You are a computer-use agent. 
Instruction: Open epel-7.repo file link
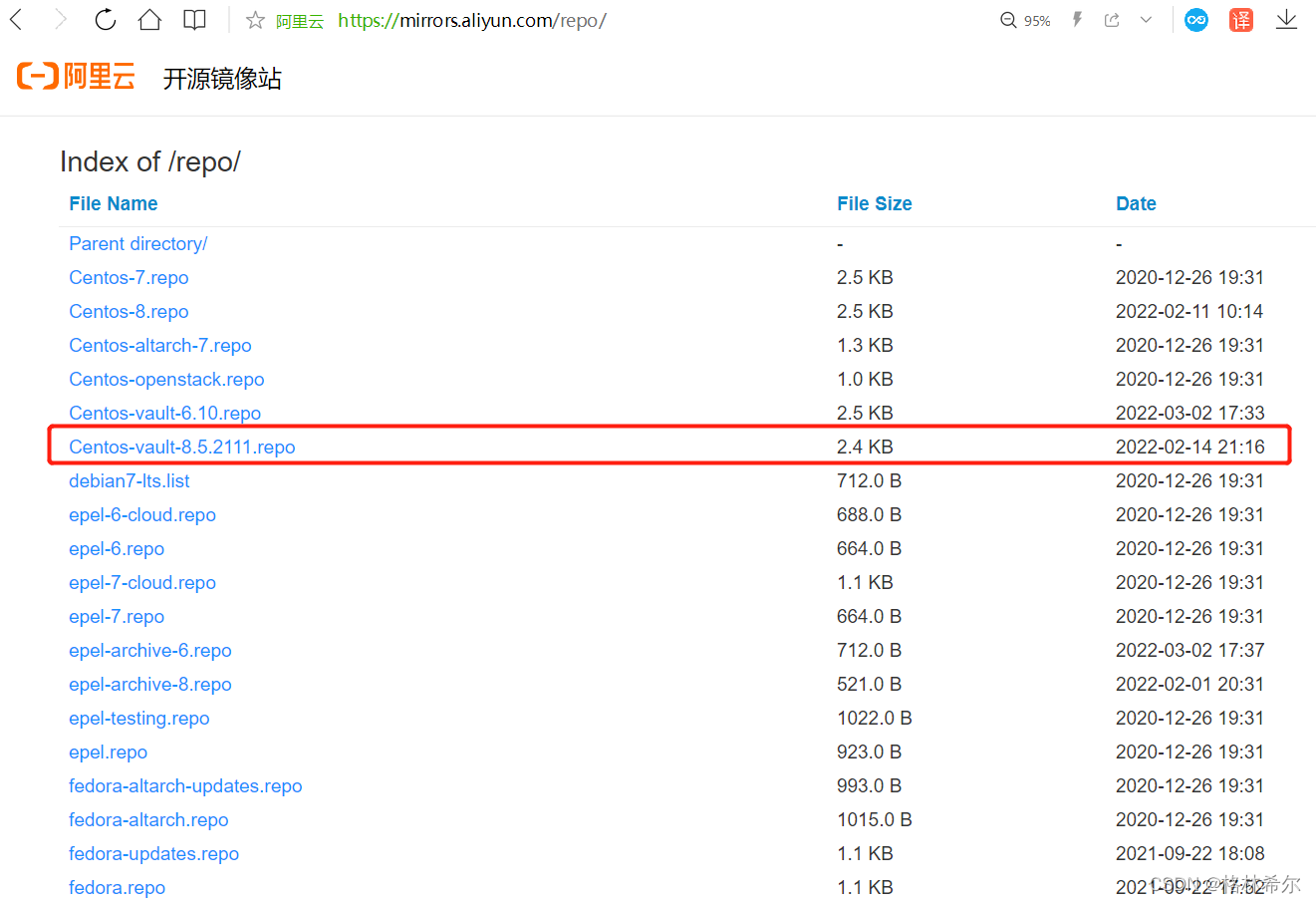pyautogui.click(x=117, y=616)
